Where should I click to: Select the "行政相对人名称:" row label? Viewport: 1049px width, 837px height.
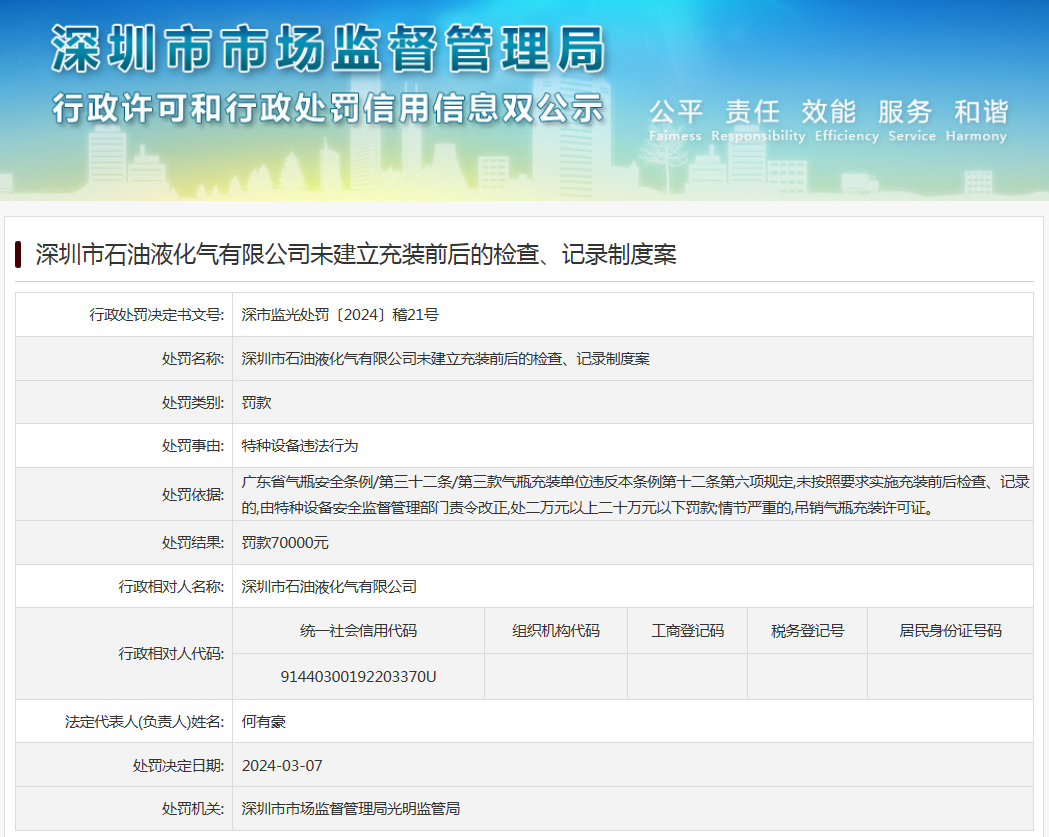point(172,587)
